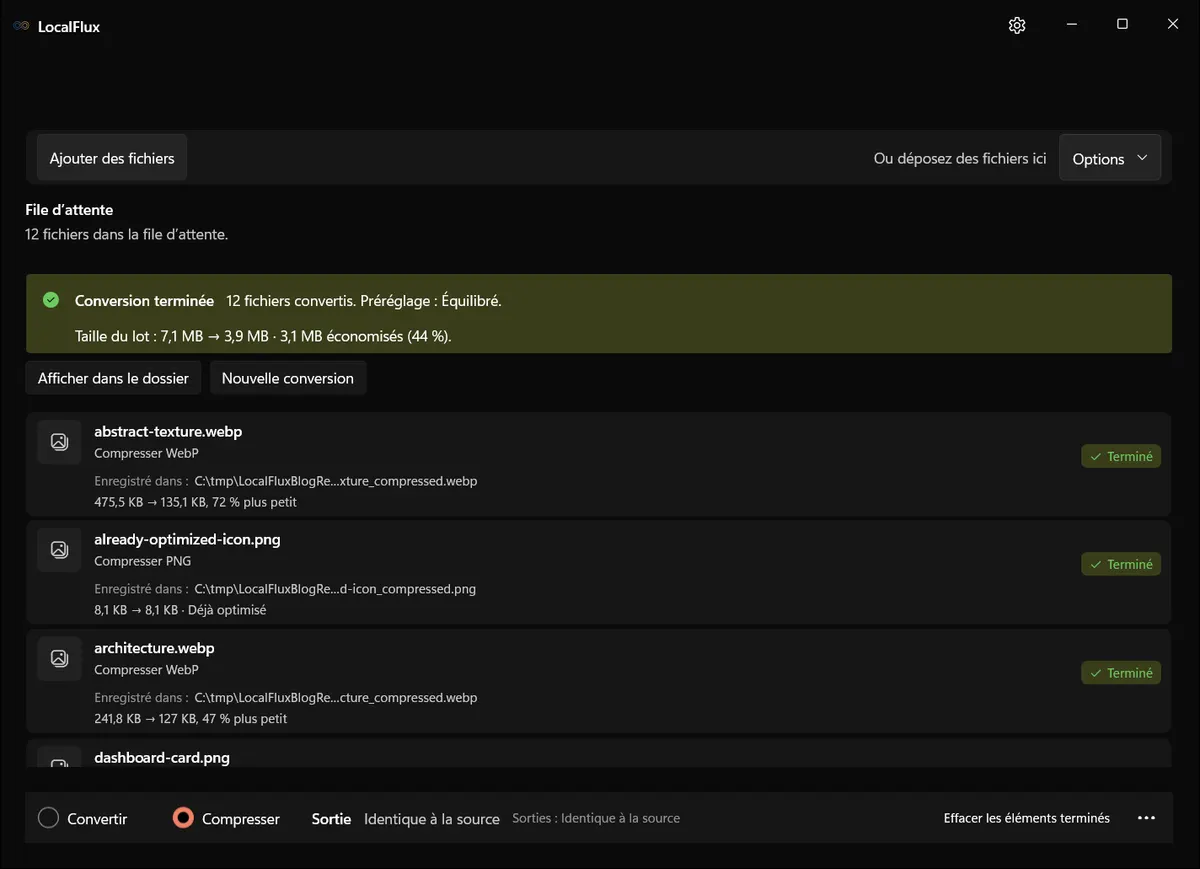Click 'Identique à la source' output setting
Image resolution: width=1200 pixels, height=869 pixels.
[x=432, y=818]
